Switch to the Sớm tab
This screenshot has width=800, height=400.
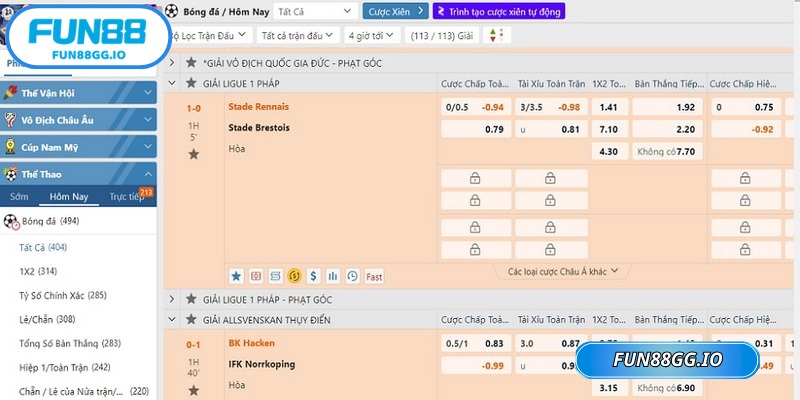(x=19, y=197)
